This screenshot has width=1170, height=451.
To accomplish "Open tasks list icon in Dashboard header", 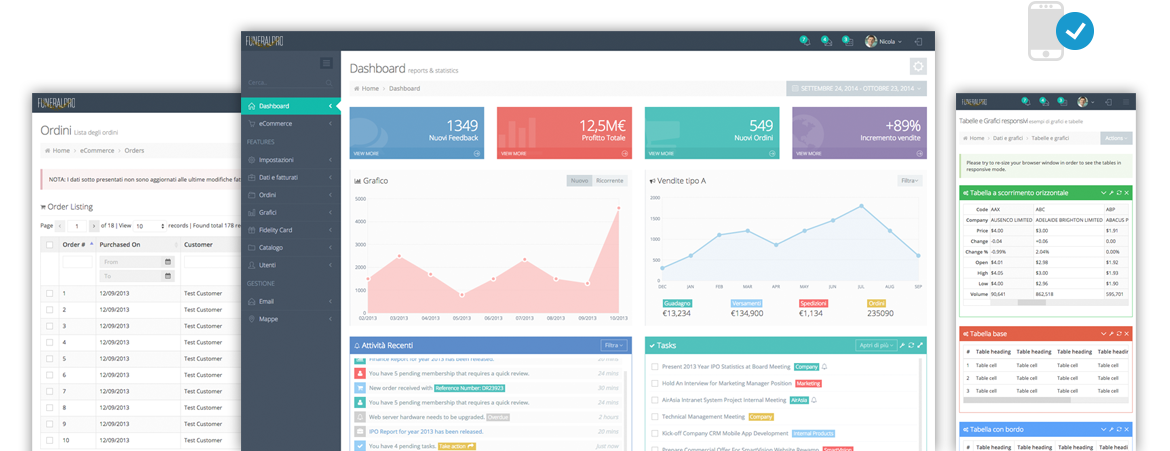I will coord(847,42).
